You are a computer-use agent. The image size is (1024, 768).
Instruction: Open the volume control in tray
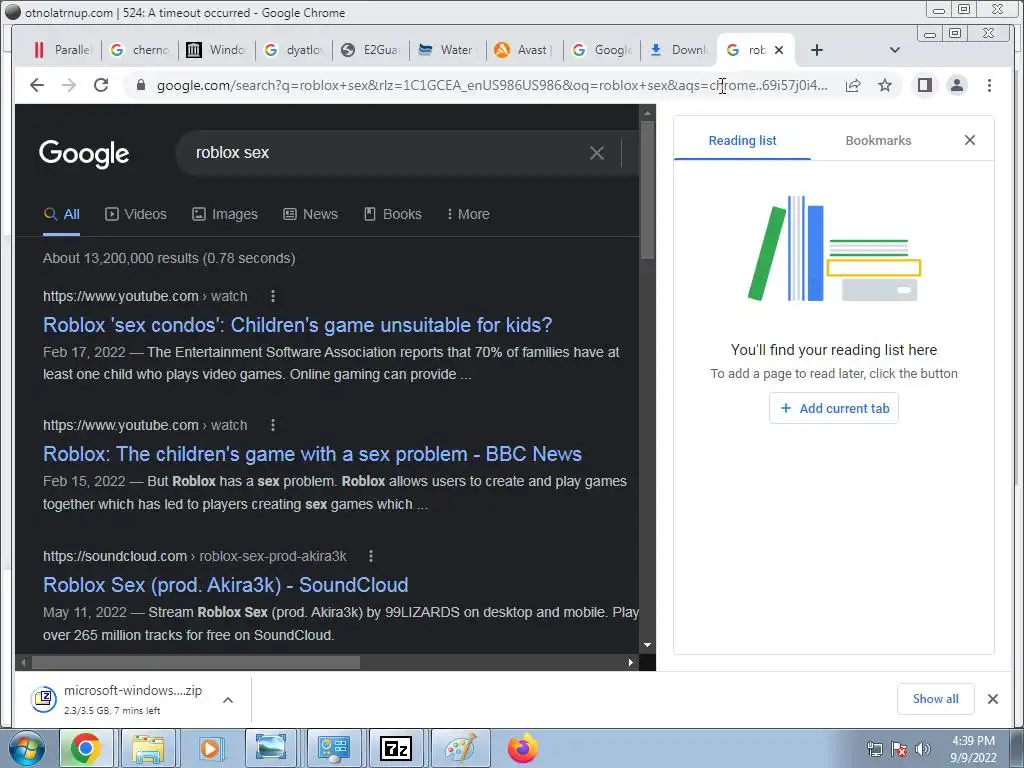[923, 749]
